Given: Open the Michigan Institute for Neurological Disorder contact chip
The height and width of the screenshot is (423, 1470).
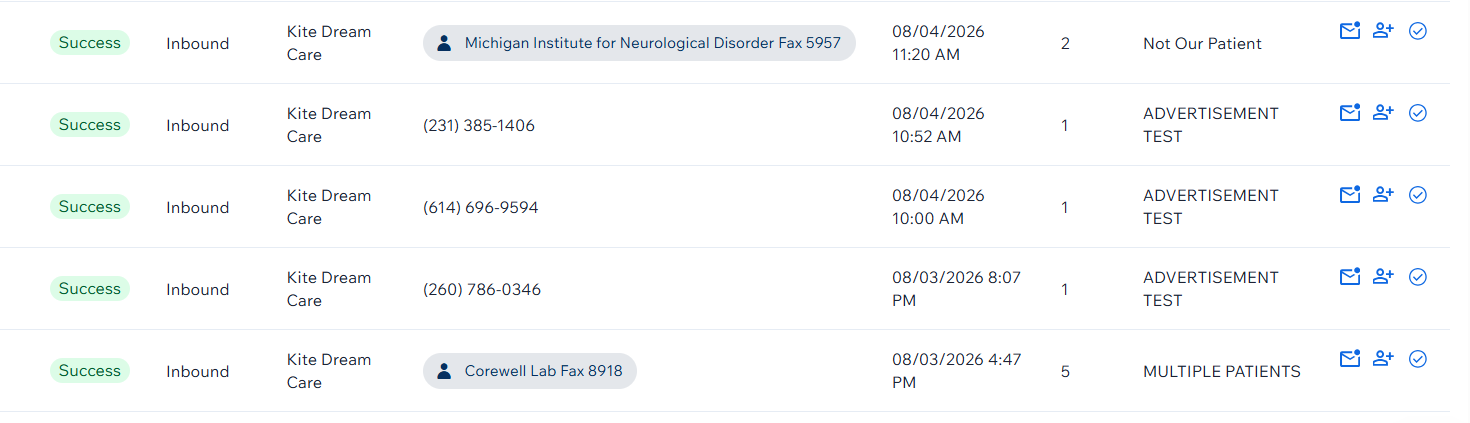Looking at the screenshot, I should coord(639,43).
